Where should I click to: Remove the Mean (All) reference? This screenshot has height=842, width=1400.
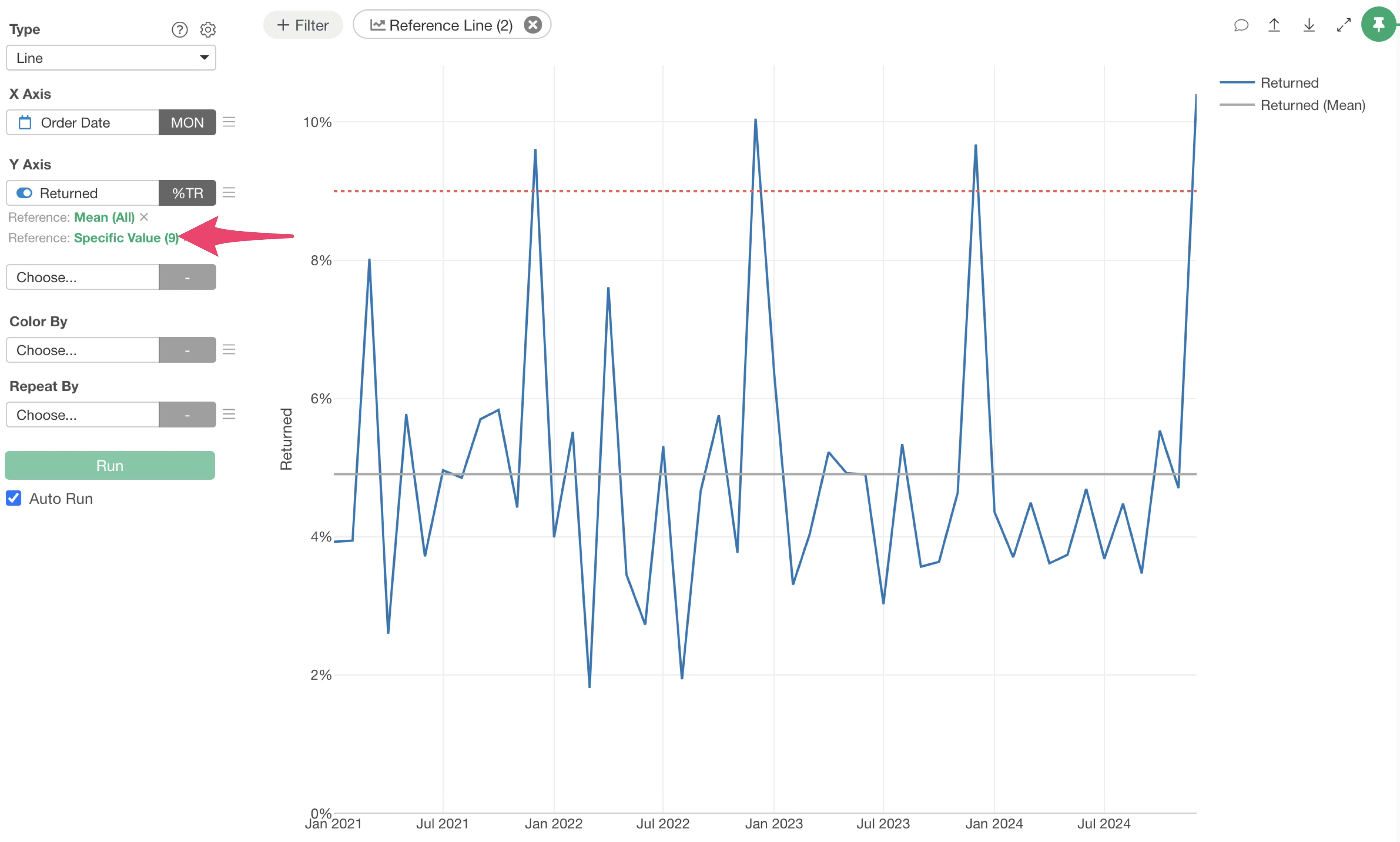(x=144, y=217)
